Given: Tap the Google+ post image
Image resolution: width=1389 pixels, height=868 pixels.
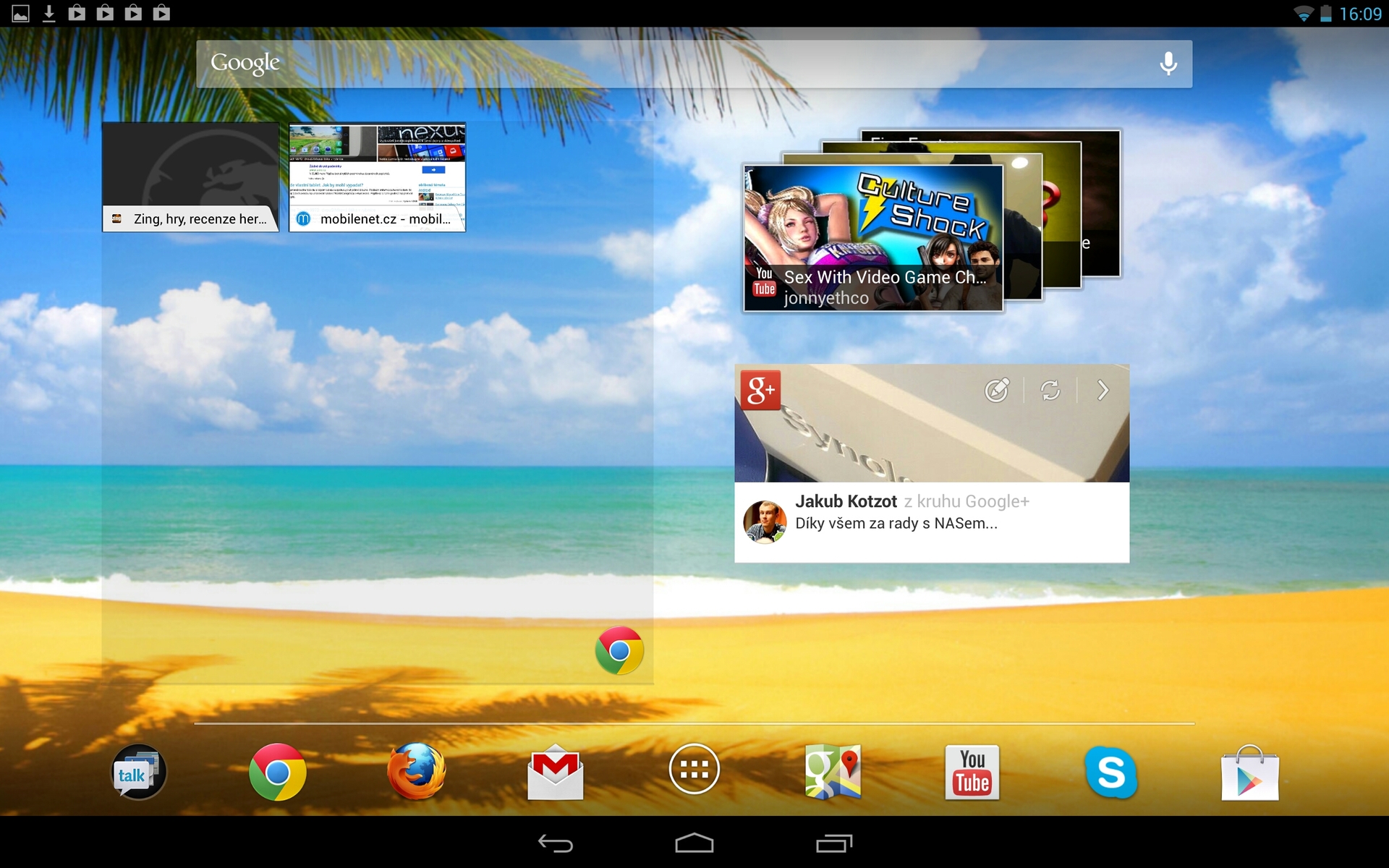Looking at the screenshot, I should [x=932, y=423].
